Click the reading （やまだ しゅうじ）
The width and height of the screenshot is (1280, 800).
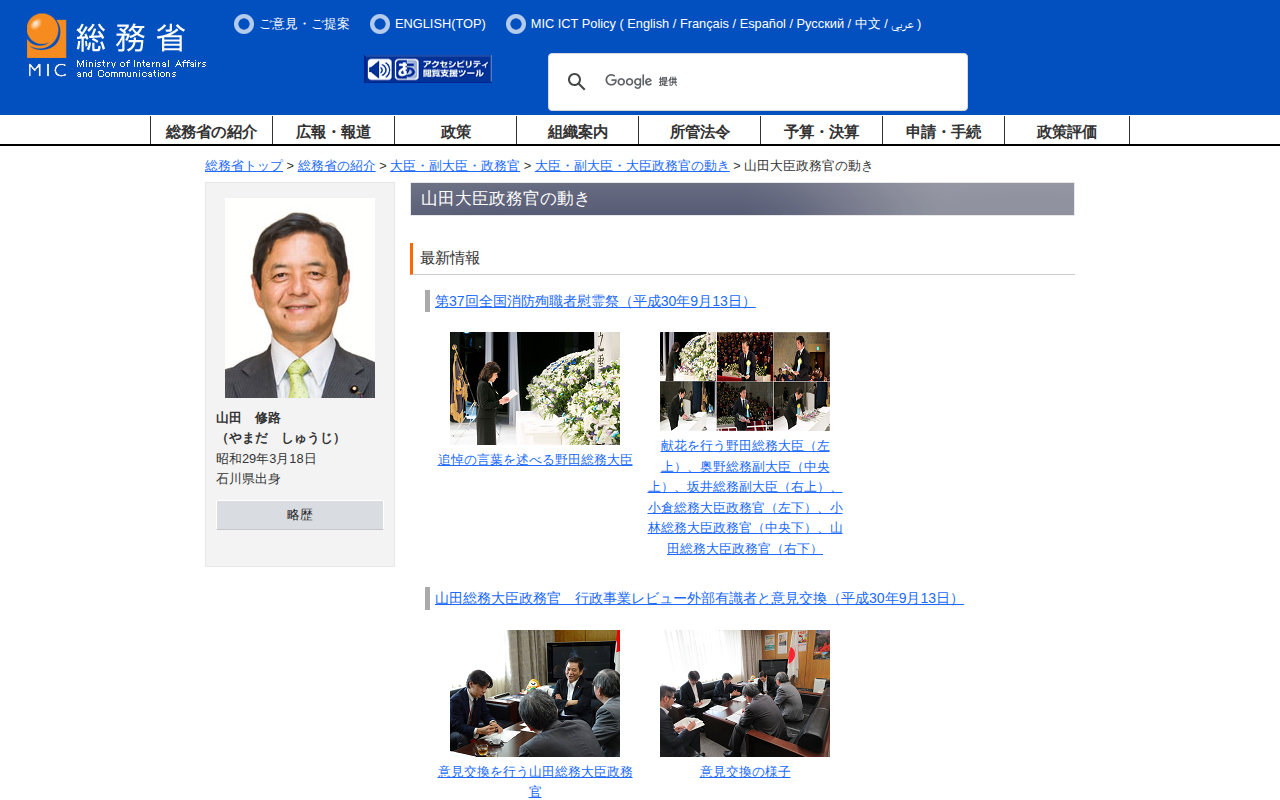tap(281, 438)
